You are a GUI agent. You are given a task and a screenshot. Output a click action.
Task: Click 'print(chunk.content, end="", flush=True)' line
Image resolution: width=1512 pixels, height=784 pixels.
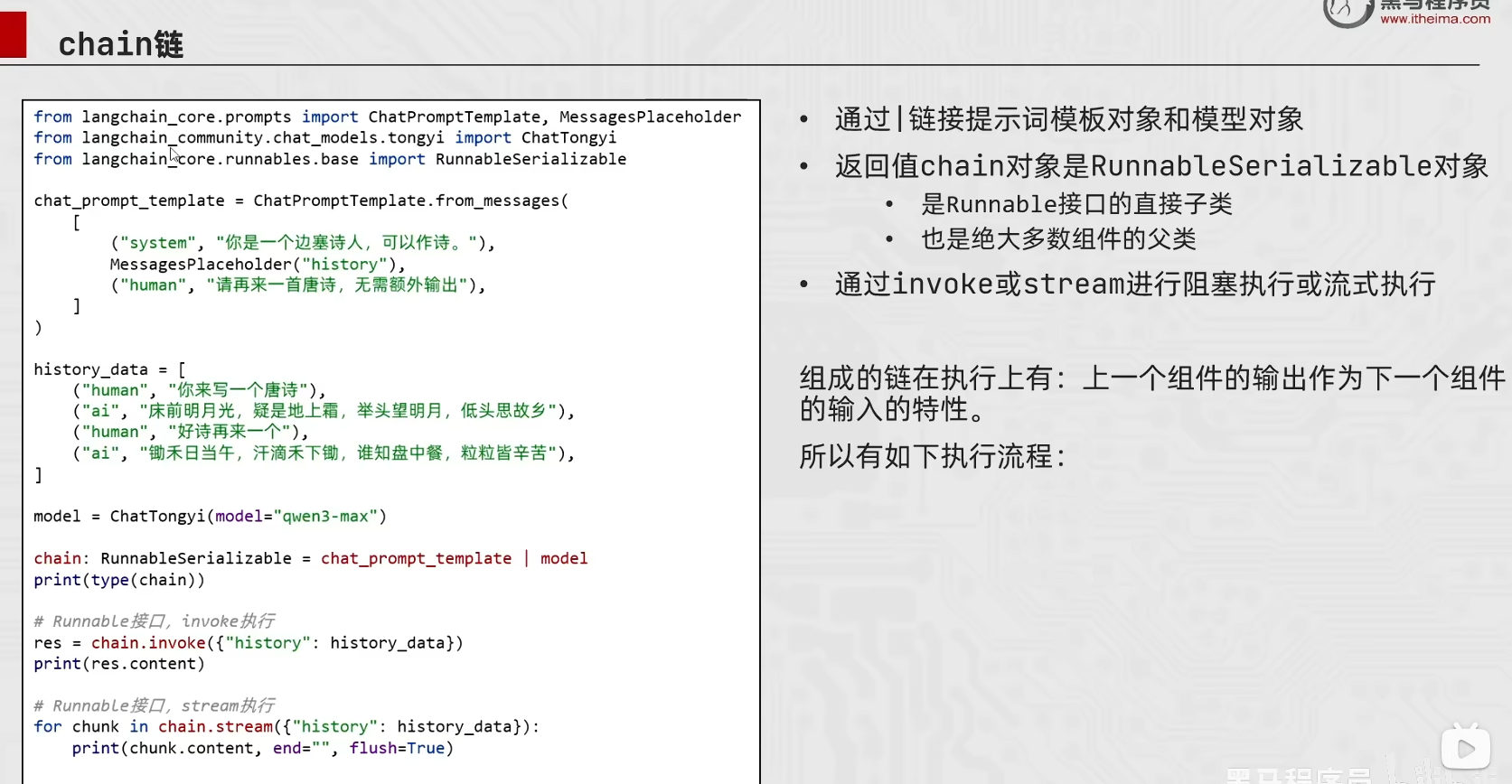pos(263,748)
